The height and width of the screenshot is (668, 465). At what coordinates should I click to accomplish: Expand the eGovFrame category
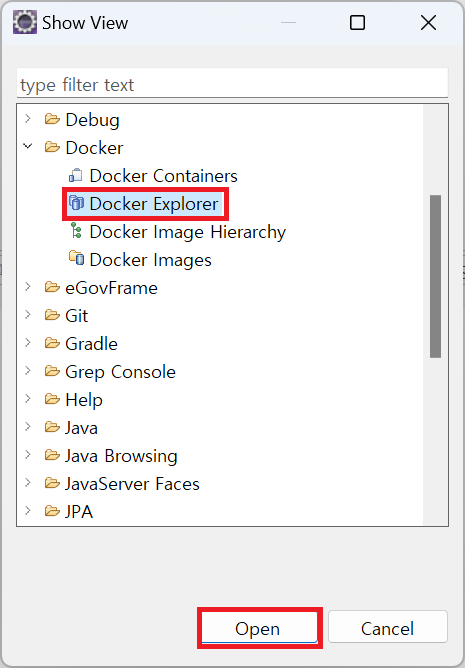(x=28, y=286)
